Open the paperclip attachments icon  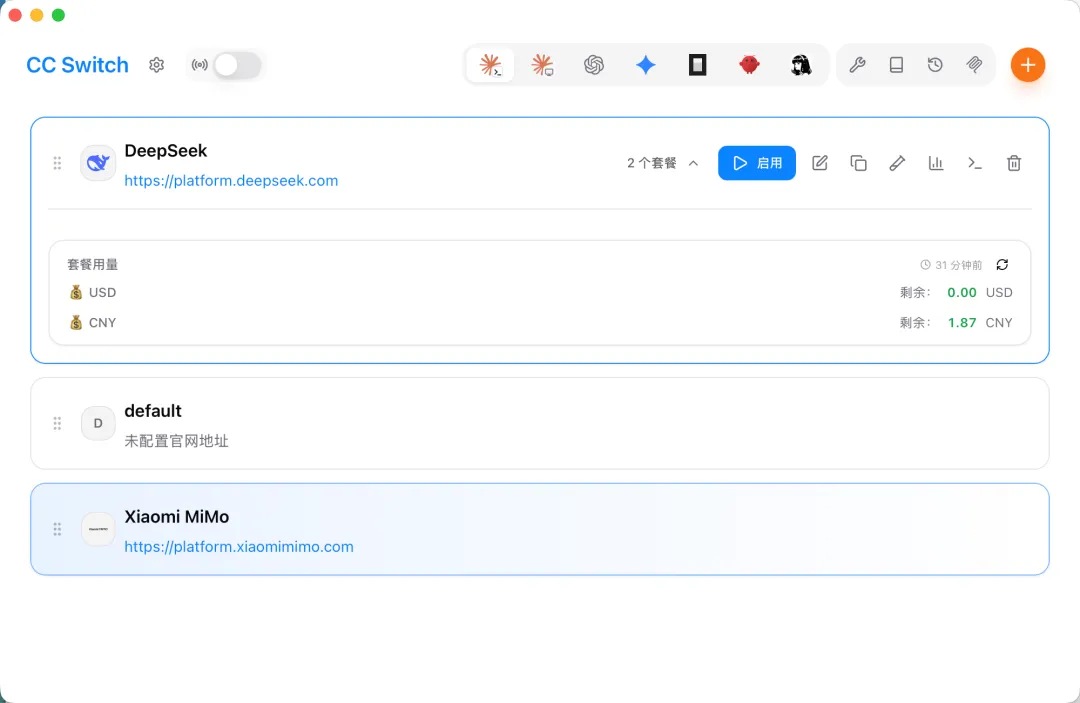tap(974, 65)
